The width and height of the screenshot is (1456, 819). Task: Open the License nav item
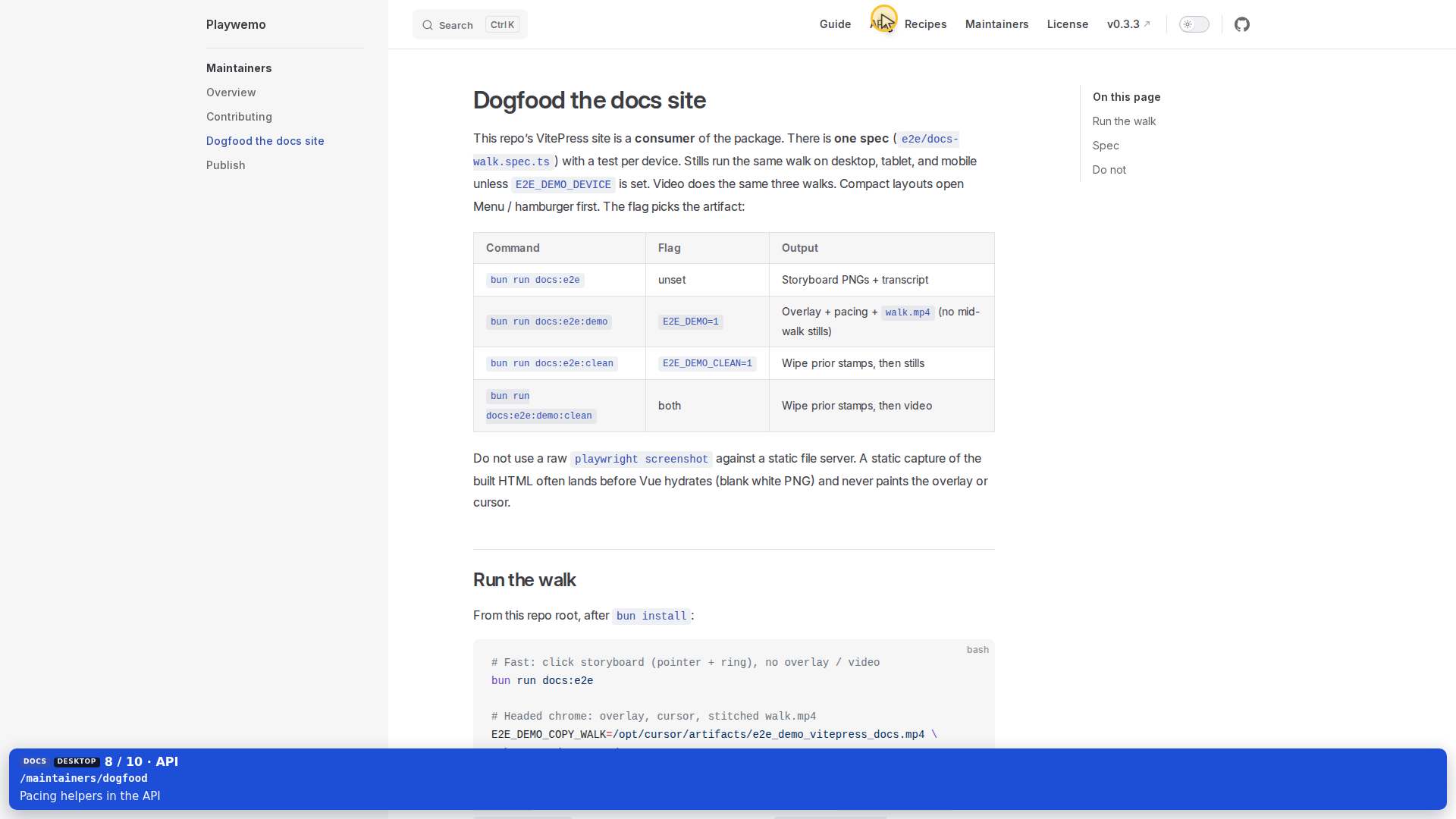(1067, 24)
